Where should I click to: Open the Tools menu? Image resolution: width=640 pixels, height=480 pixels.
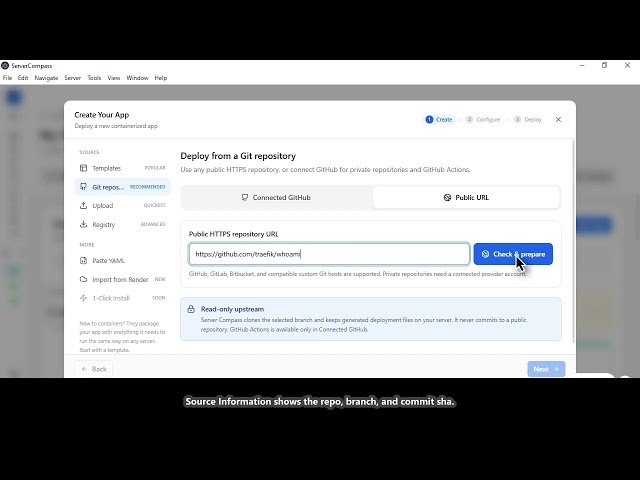point(94,78)
